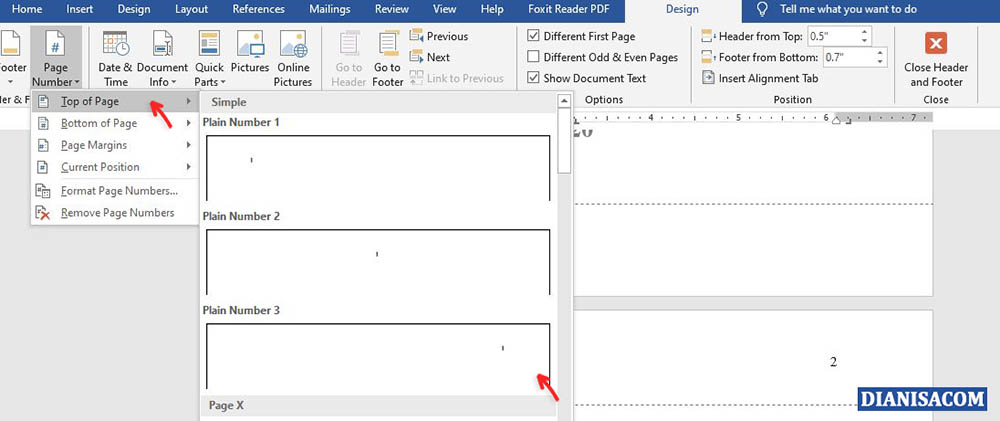The height and width of the screenshot is (421, 1000).
Task: Enable Different Odd & Even Pages
Action: [x=534, y=57]
